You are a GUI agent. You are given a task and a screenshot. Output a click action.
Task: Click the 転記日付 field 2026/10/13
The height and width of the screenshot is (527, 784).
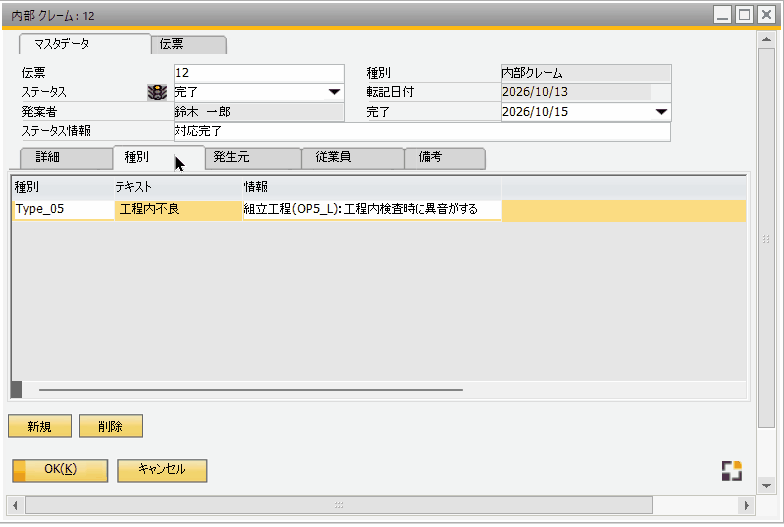click(x=586, y=92)
